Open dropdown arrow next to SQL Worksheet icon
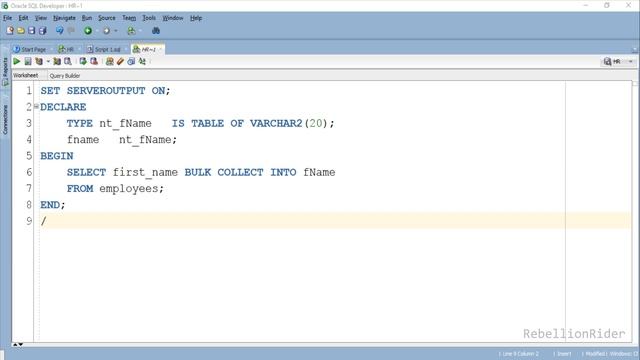Screen dimensions: 640x360 pos(140,31)
